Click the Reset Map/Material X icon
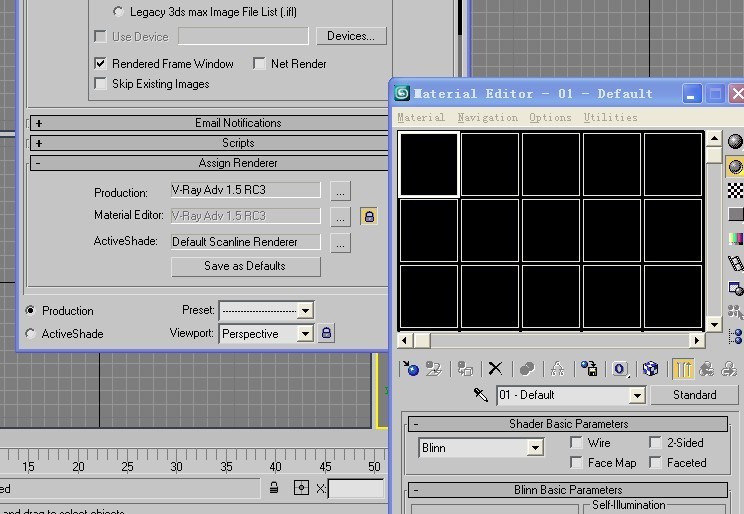 [495, 369]
